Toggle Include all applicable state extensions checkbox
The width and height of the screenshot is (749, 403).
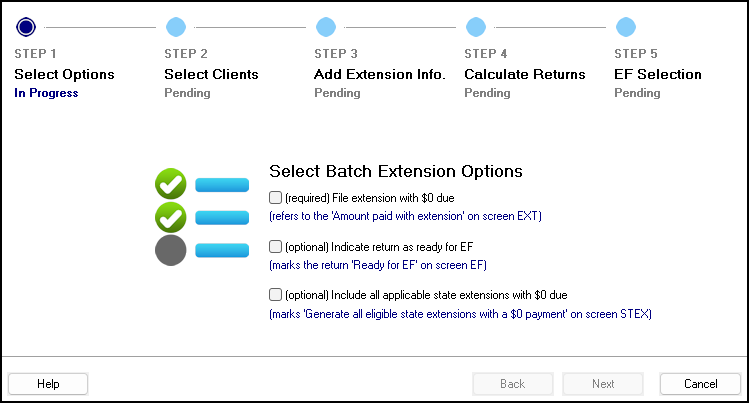(x=275, y=295)
